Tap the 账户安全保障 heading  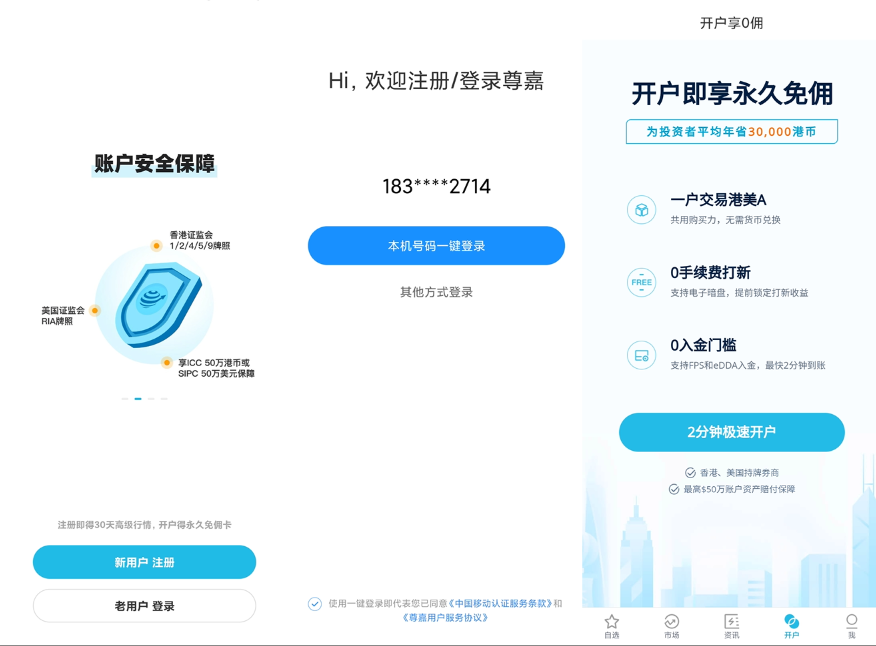tap(154, 164)
